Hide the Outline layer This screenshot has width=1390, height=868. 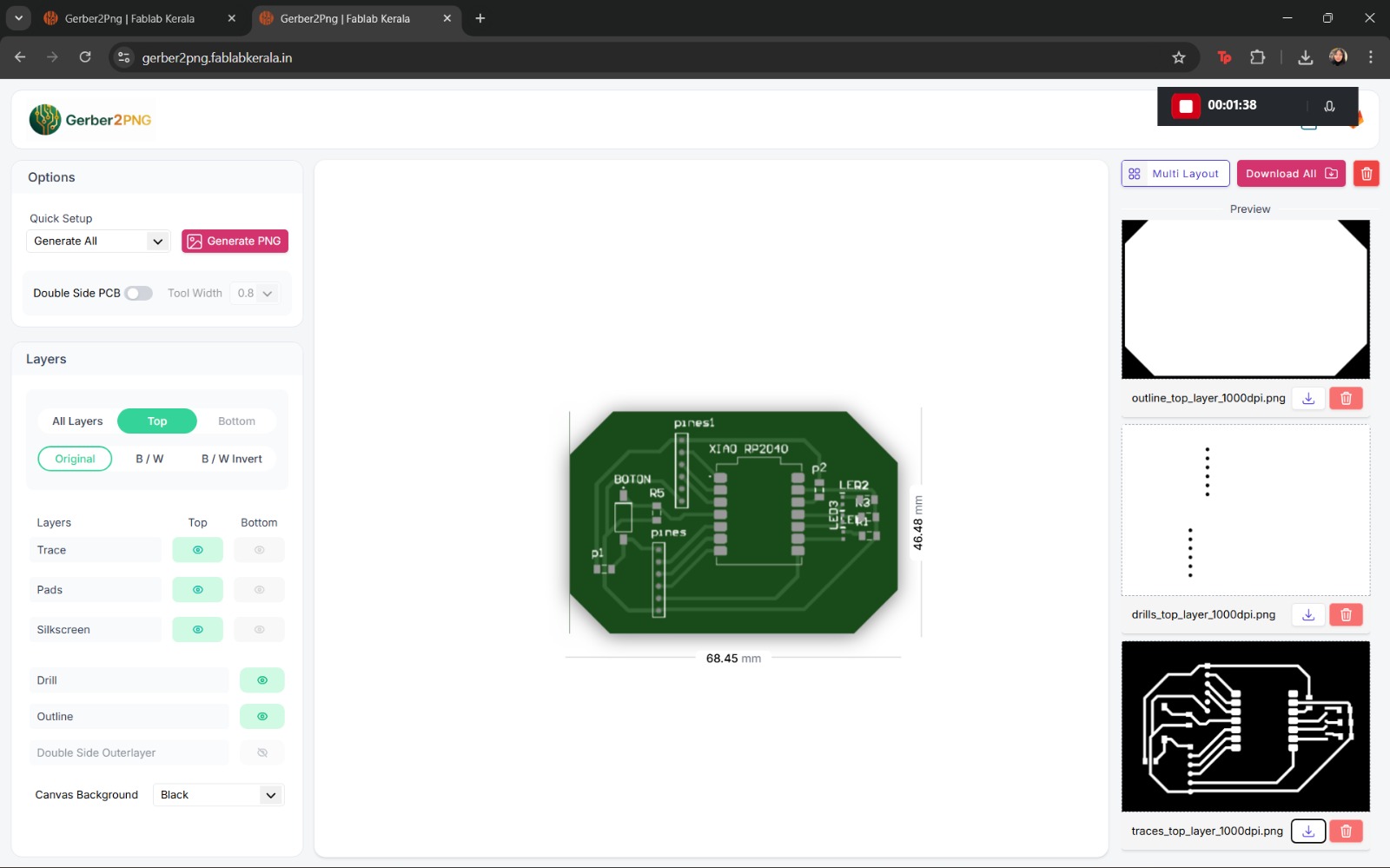[262, 717]
